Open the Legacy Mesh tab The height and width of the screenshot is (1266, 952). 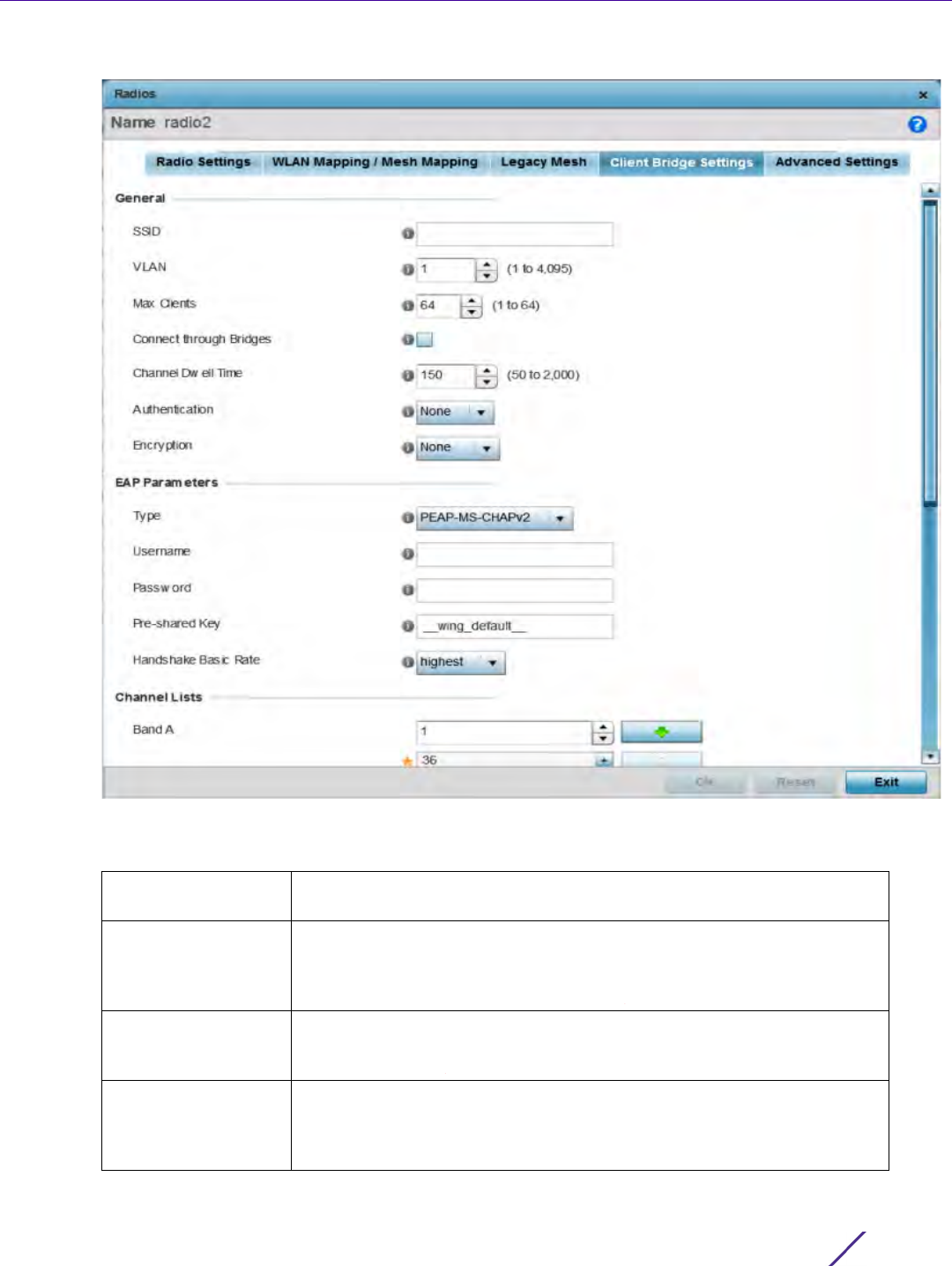[x=544, y=162]
